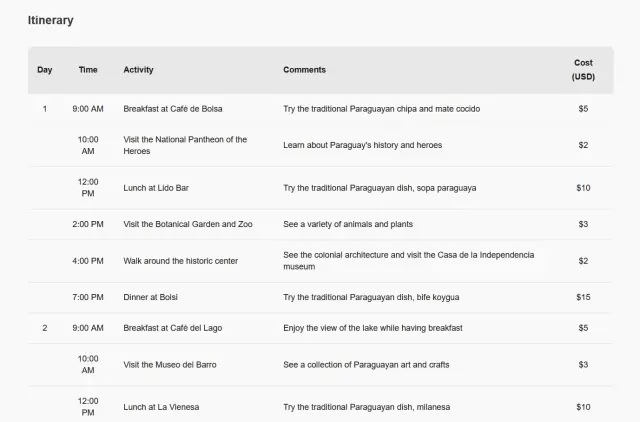Select Walk around the historic center
The width and height of the screenshot is (640, 422).
pos(180,261)
